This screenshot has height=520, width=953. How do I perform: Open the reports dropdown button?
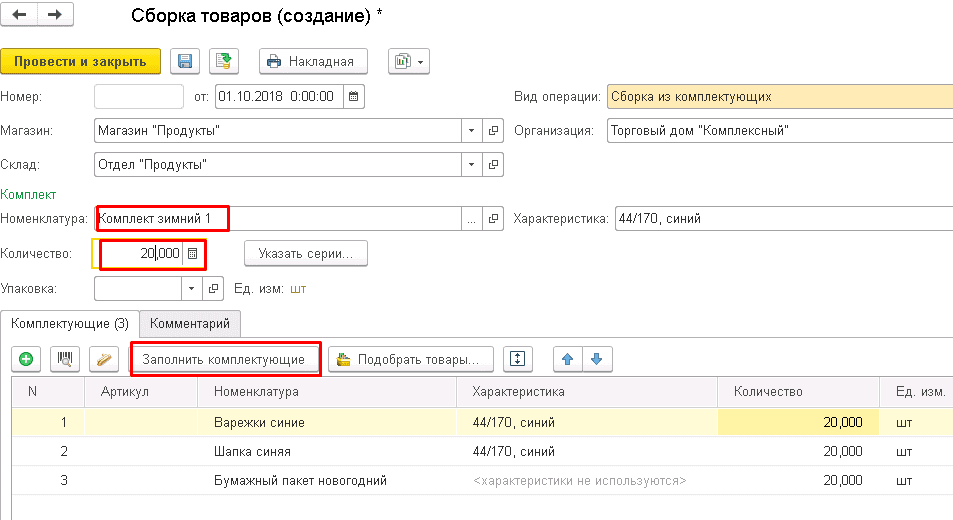click(409, 61)
